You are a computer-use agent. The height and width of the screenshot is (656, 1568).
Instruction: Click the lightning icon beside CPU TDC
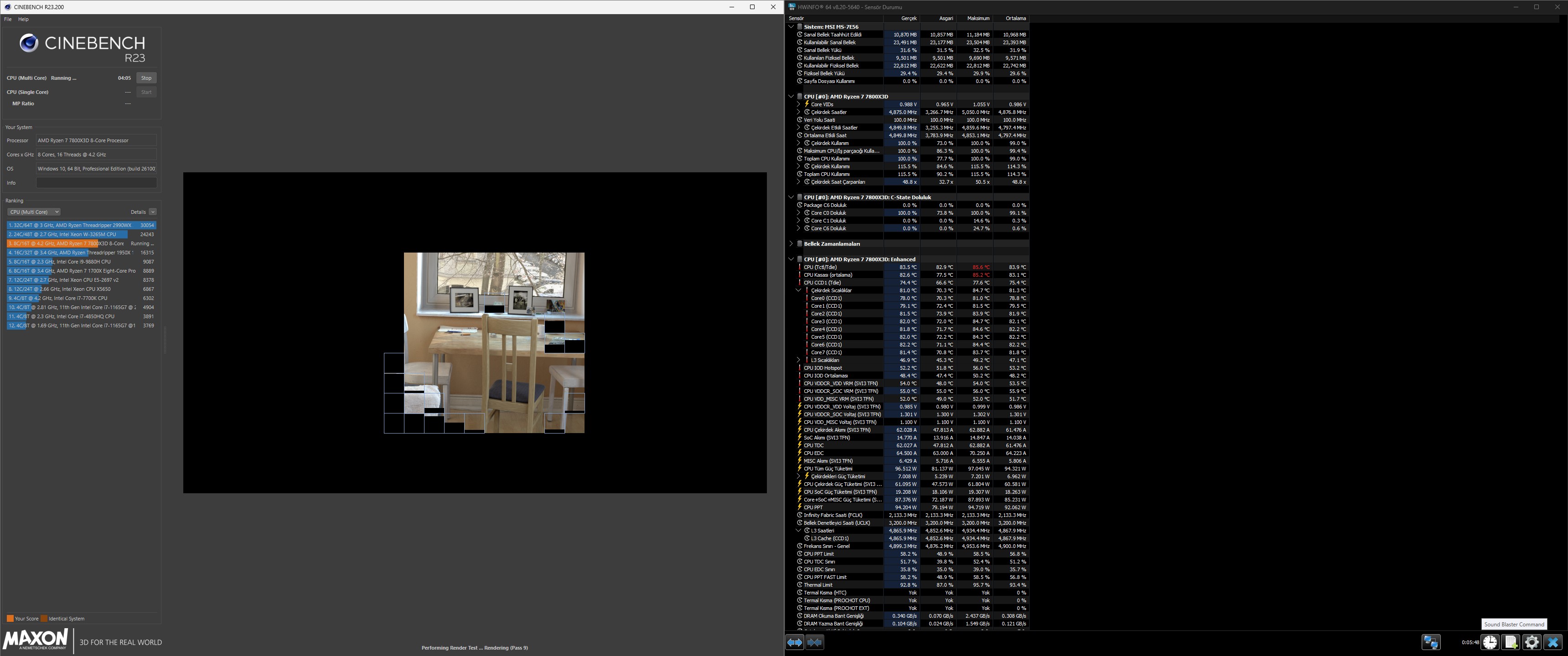[x=800, y=445]
